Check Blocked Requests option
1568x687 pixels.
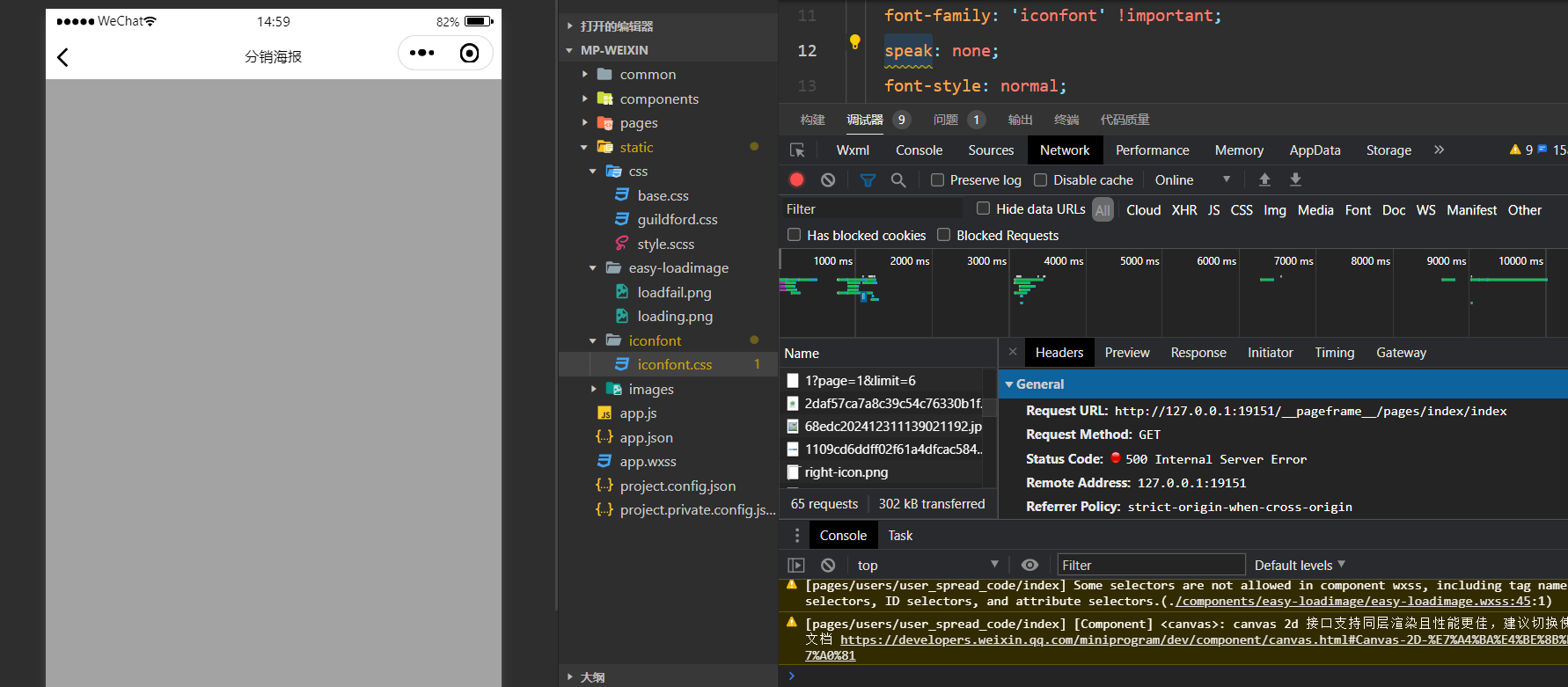tap(944, 235)
